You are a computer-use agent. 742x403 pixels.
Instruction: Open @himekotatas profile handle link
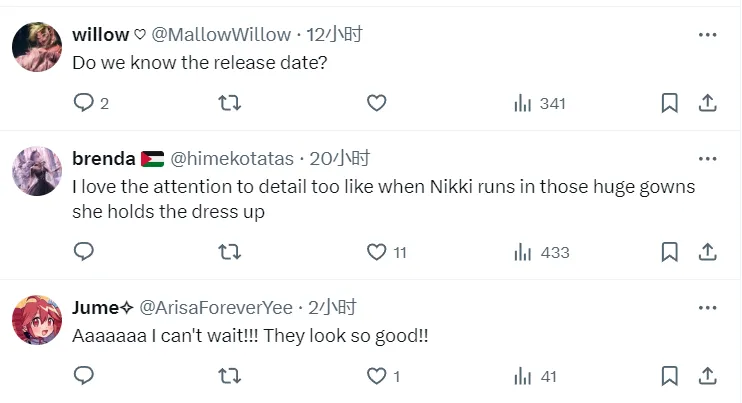tap(232, 159)
